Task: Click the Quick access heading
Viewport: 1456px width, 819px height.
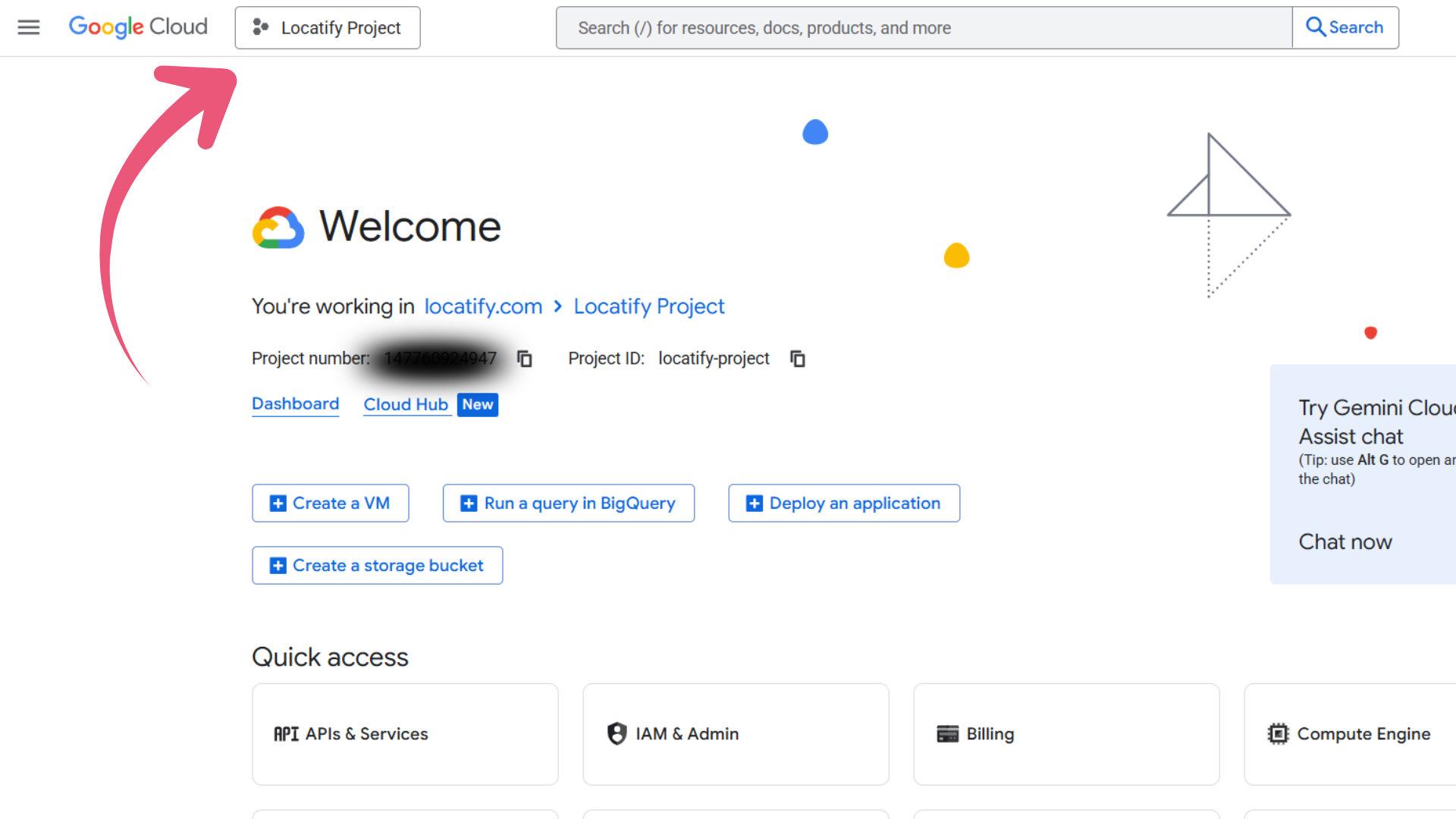Action: tap(330, 657)
